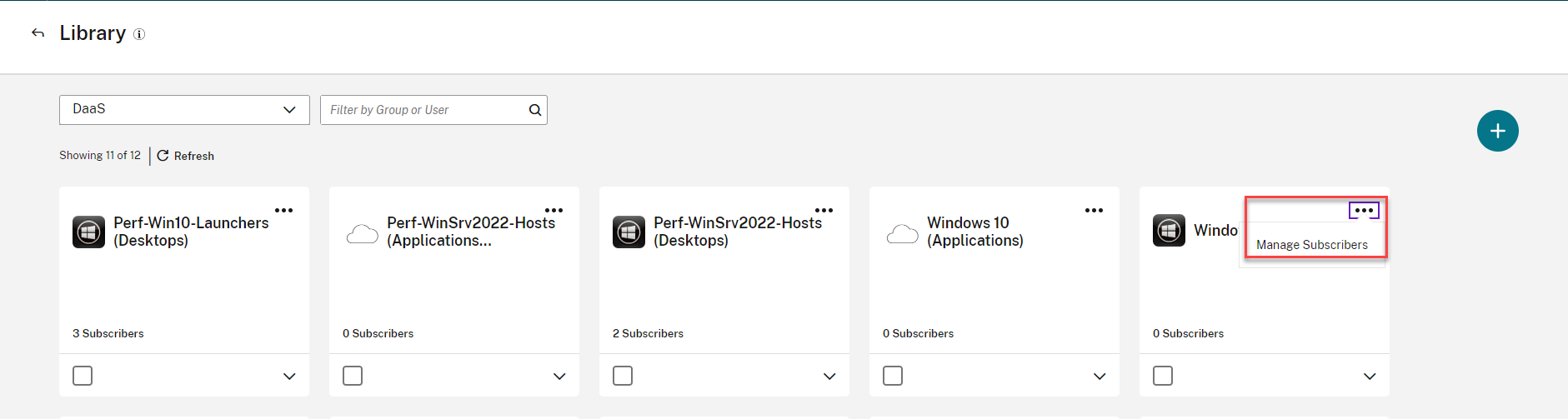Open ellipsis menu on Perf-Win10-Launchers card

pyautogui.click(x=283, y=211)
